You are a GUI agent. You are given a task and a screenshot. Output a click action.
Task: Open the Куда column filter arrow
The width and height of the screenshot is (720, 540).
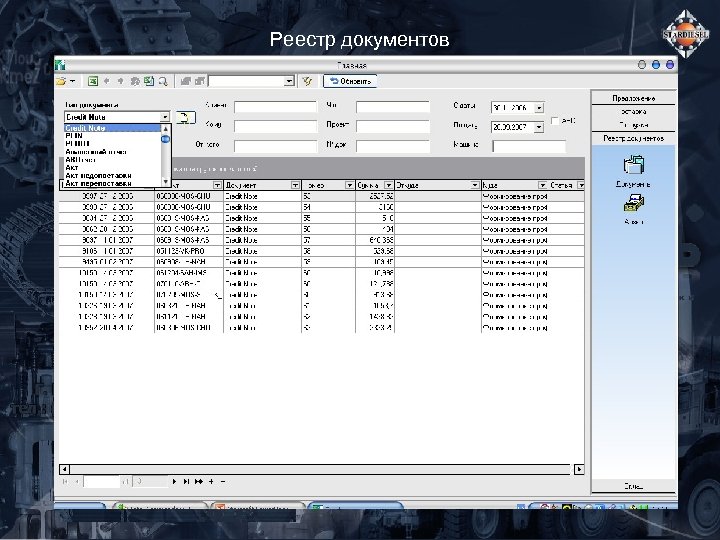(x=542, y=185)
